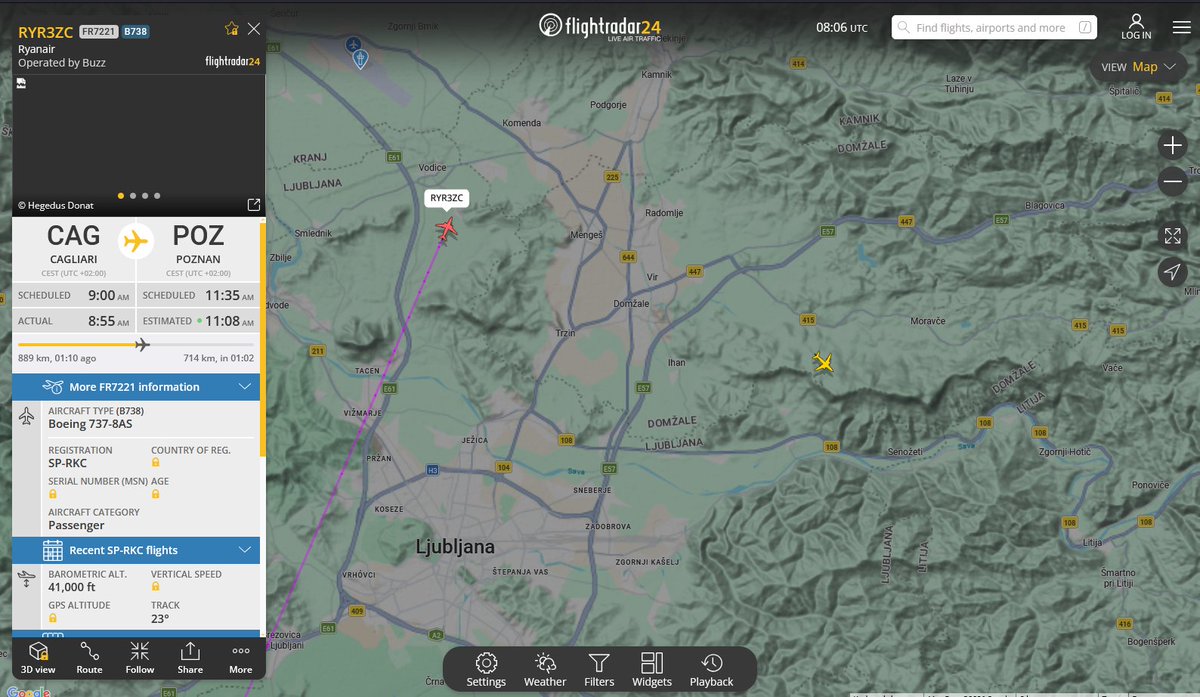The width and height of the screenshot is (1200, 697).
Task: Expand More FR7221 information section
Action: 136,387
